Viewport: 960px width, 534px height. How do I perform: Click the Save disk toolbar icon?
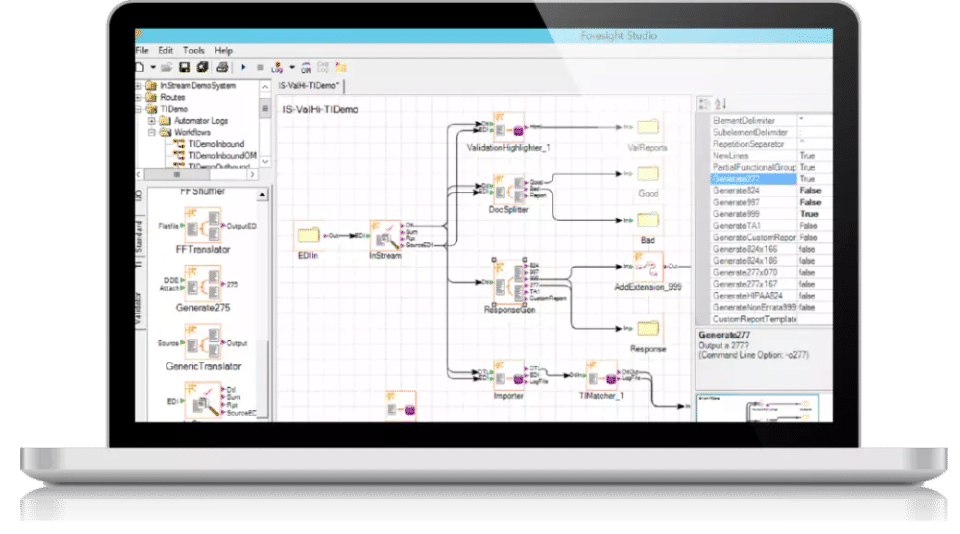coord(184,67)
